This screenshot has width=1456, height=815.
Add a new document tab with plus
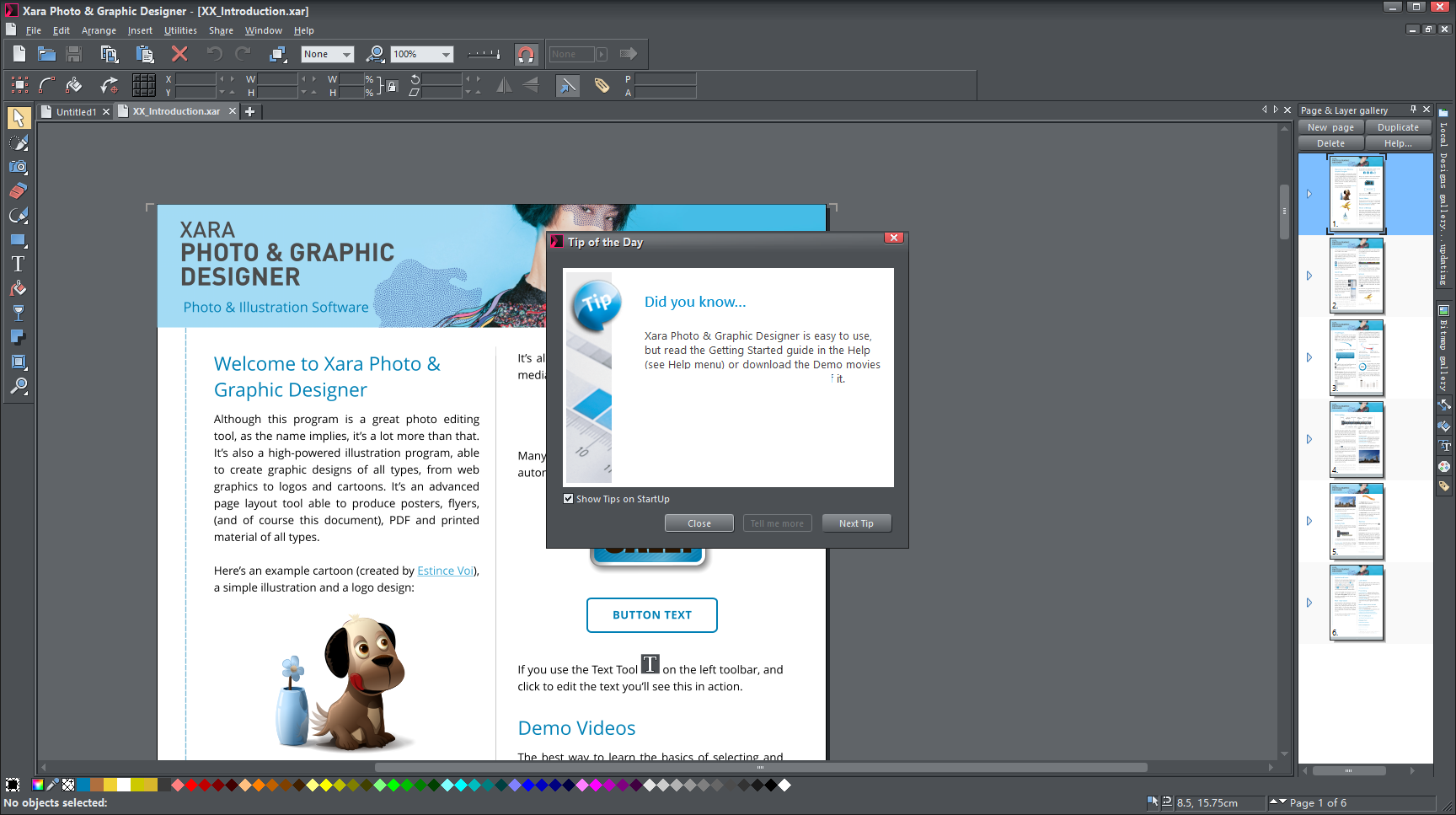249,111
